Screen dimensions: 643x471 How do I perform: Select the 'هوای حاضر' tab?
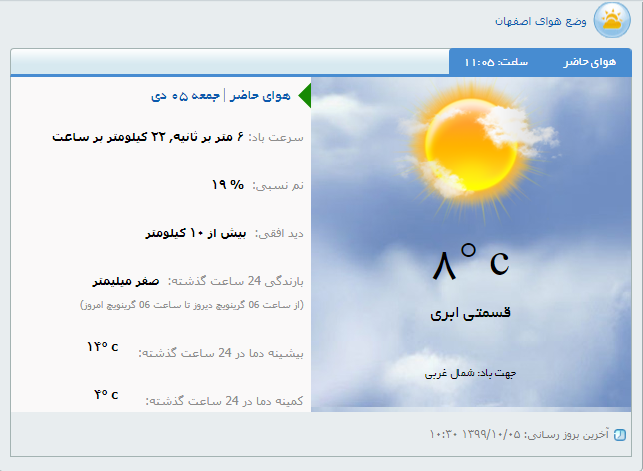[x=589, y=62]
